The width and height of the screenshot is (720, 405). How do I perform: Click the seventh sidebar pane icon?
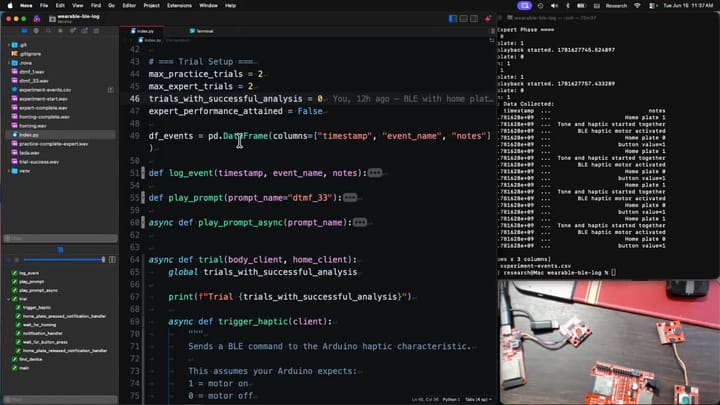pos(96,31)
